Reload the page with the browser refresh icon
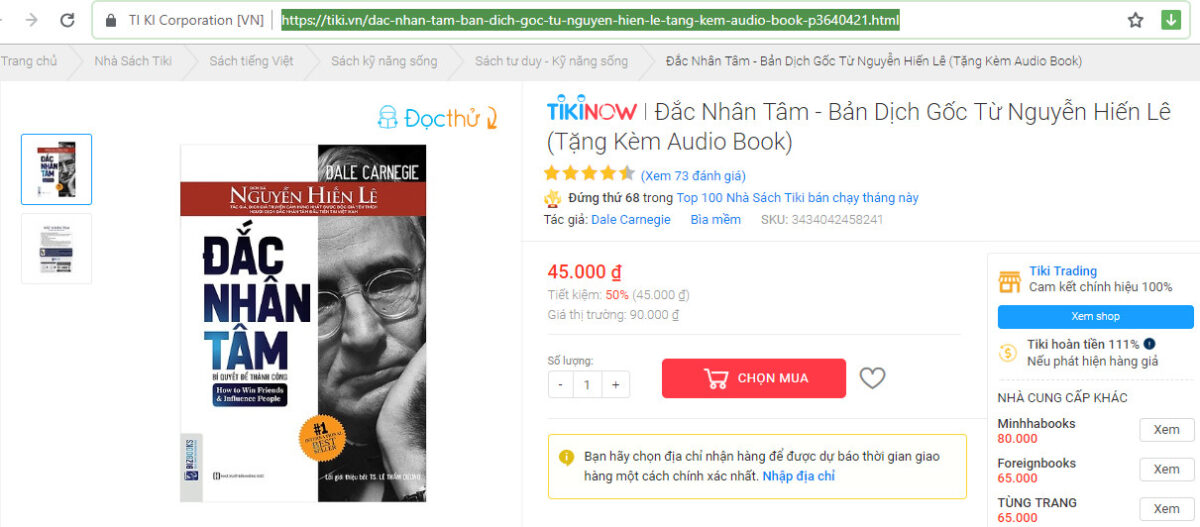The width and height of the screenshot is (1200, 527). click(67, 20)
